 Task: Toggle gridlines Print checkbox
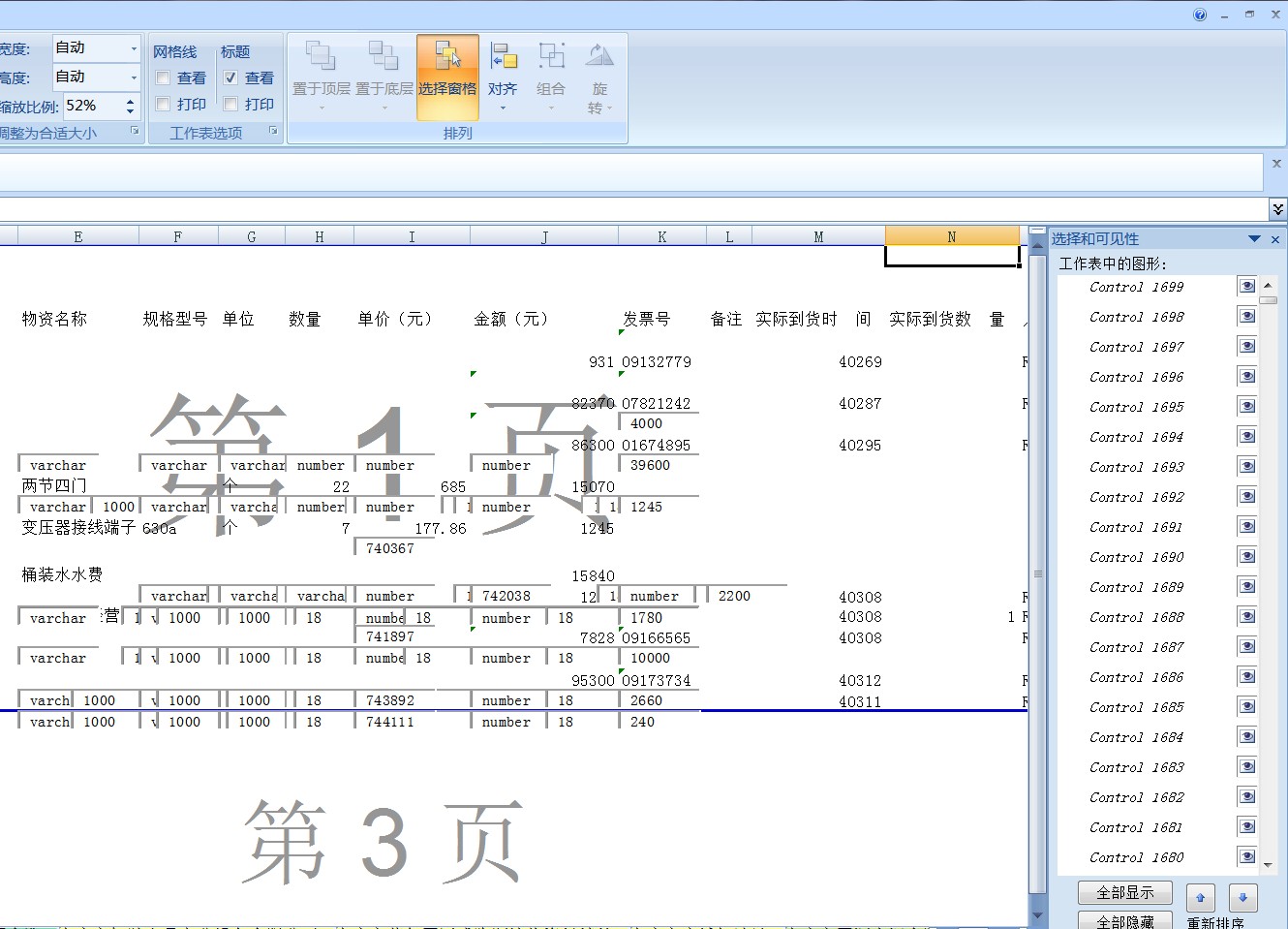[163, 104]
